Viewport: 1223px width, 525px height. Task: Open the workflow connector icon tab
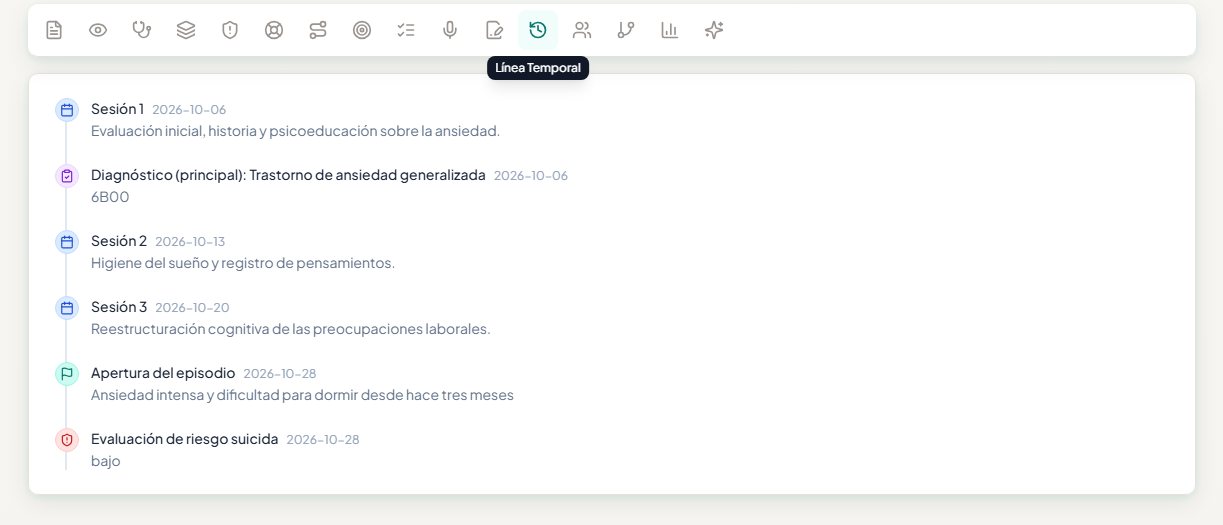point(318,30)
